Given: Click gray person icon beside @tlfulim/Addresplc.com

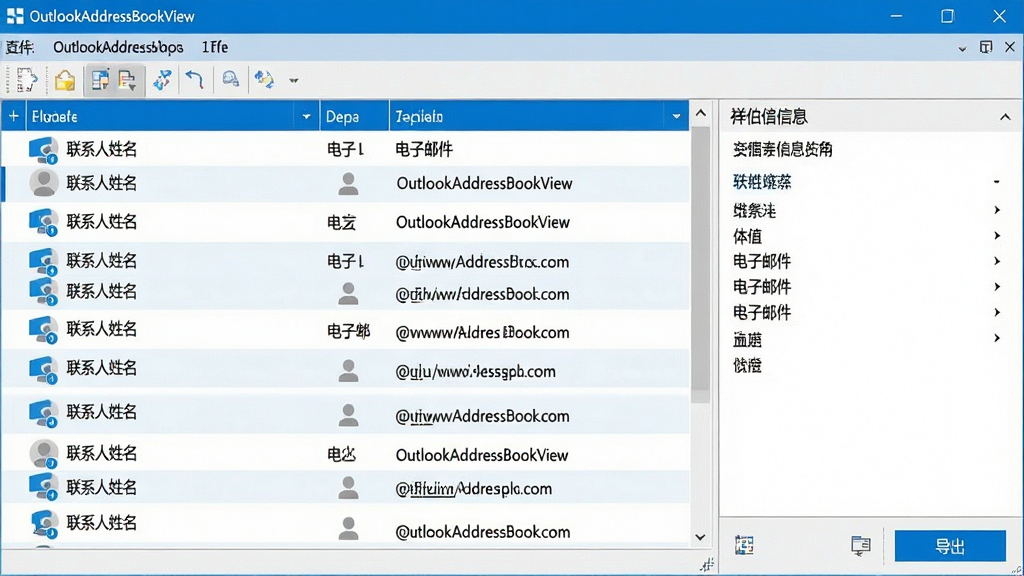Looking at the screenshot, I should [348, 488].
